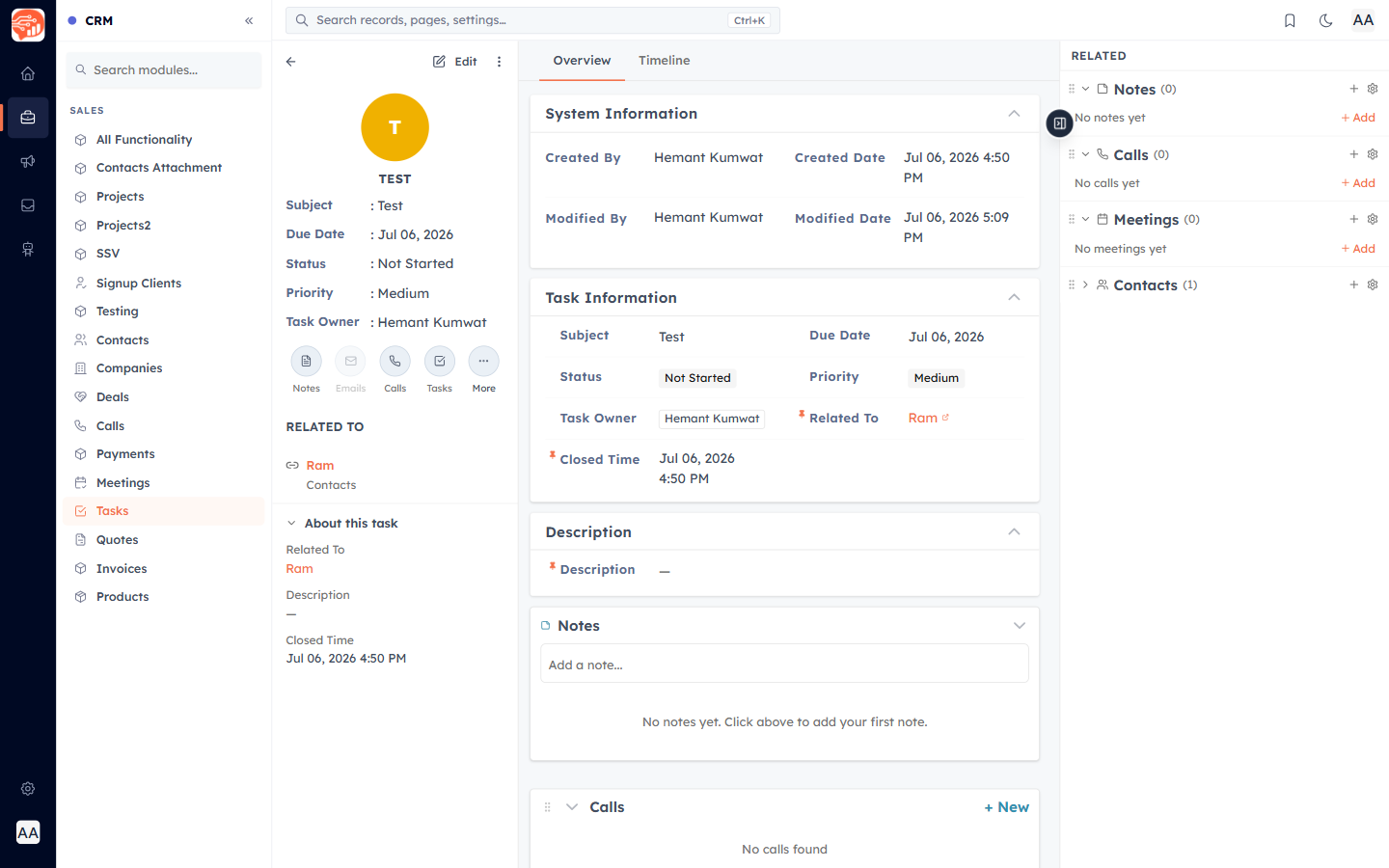This screenshot has height=868, width=1389.
Task: Collapse the Calls card chevron at bottom
Action: click(x=572, y=807)
